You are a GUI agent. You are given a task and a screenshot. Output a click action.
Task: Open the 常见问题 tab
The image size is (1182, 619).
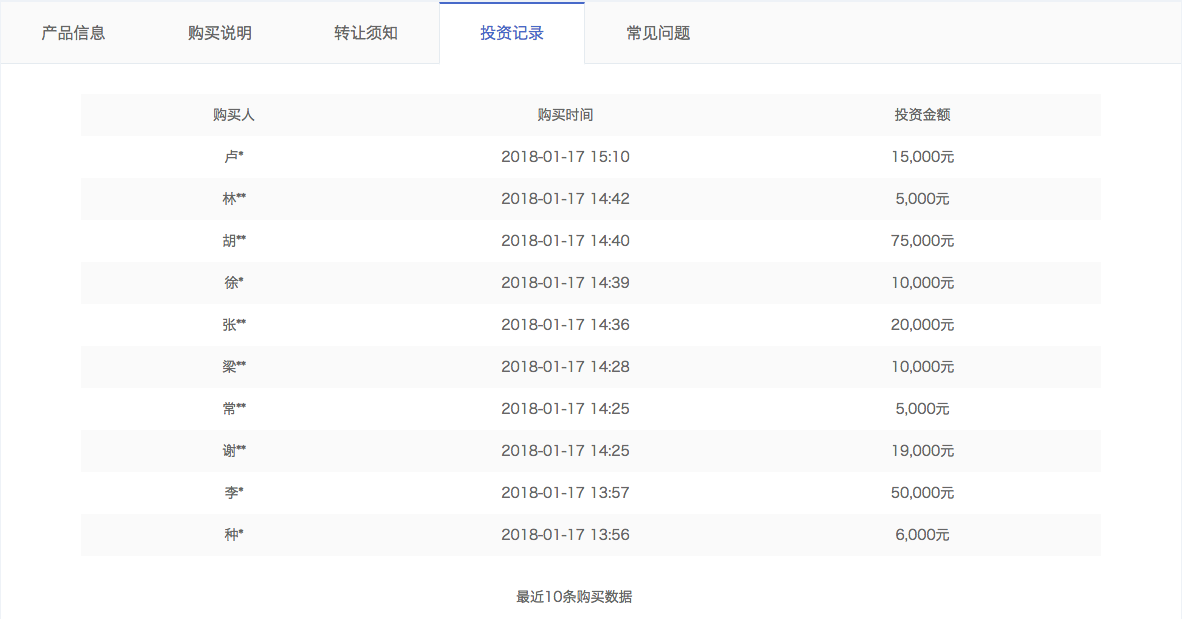point(657,32)
